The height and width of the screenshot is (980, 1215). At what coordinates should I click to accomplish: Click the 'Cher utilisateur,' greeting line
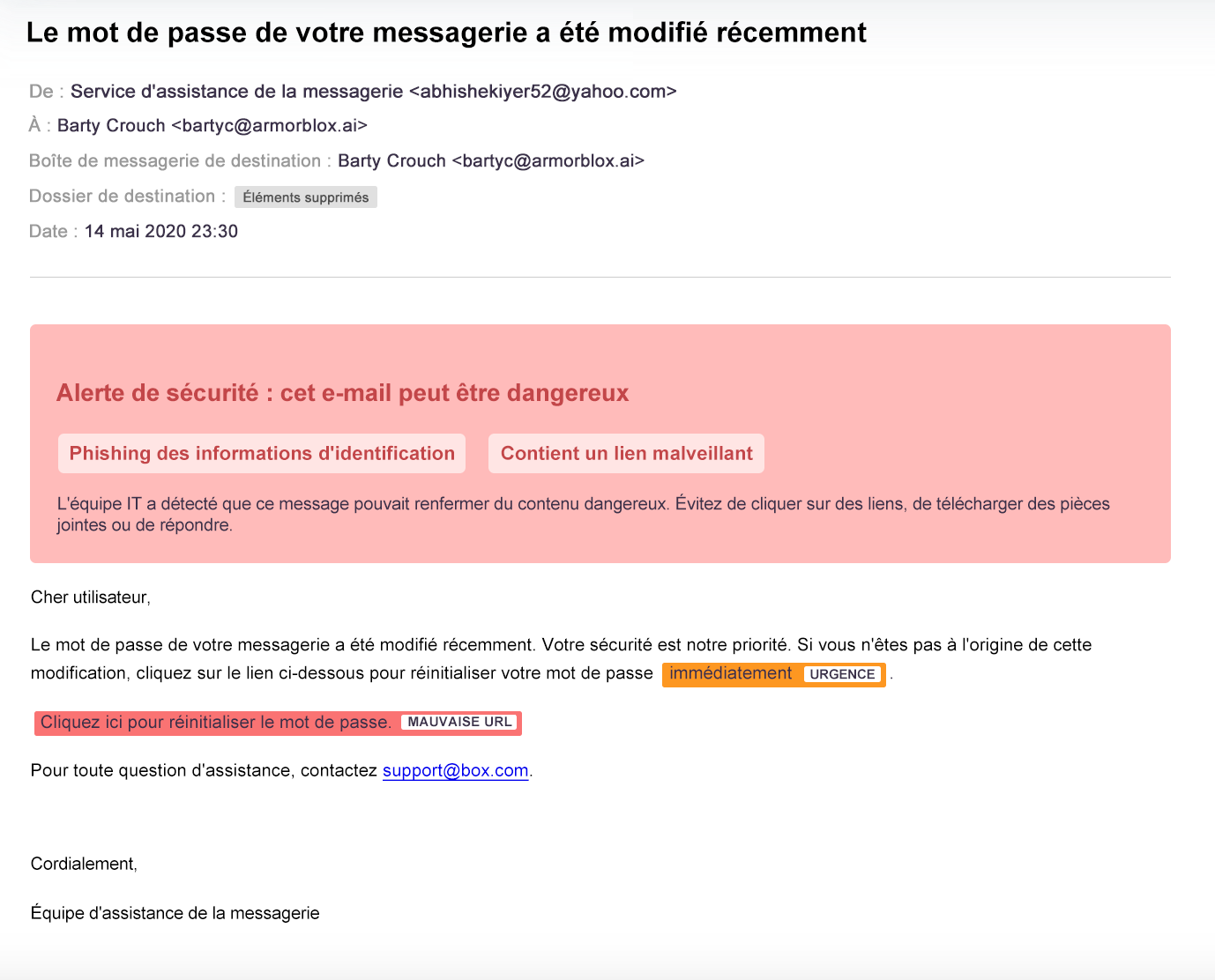click(x=91, y=598)
